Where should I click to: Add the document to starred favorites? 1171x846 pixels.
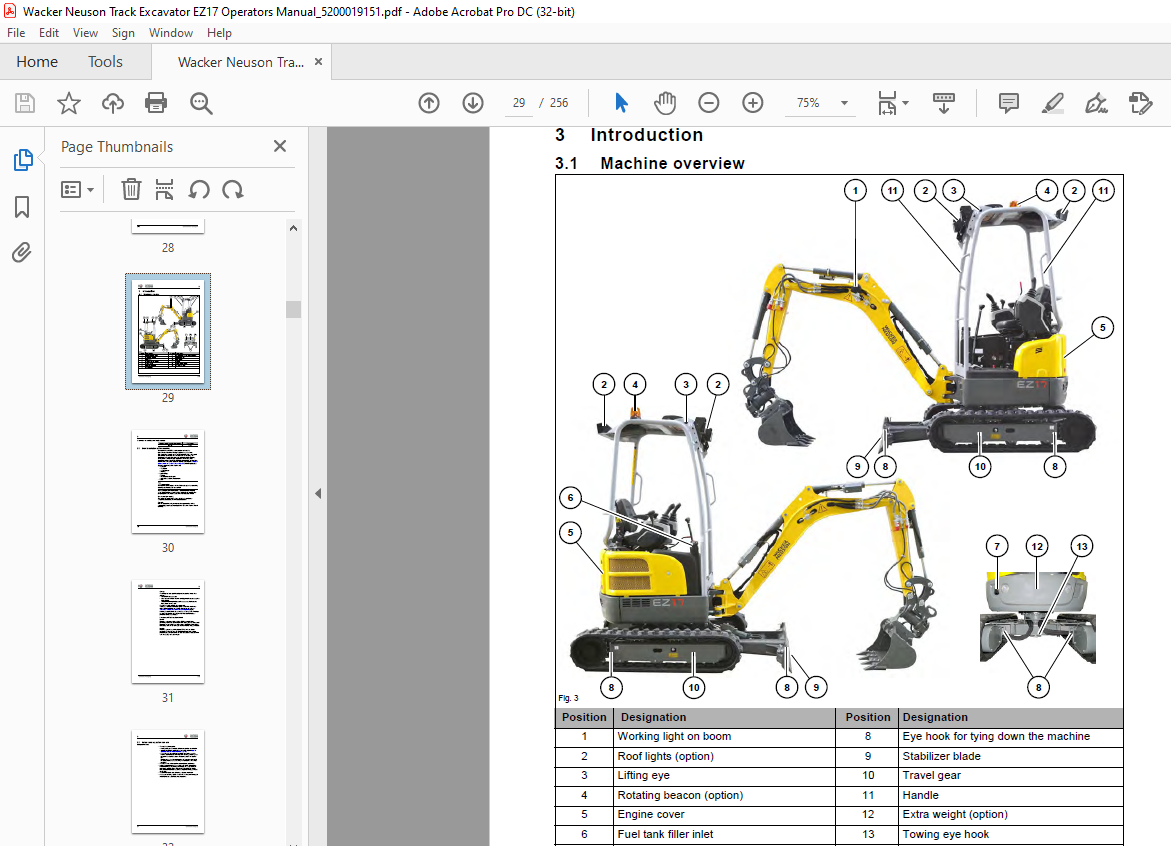pos(69,103)
